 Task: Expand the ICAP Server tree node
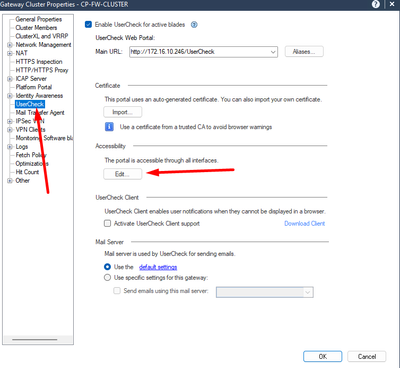(10, 79)
